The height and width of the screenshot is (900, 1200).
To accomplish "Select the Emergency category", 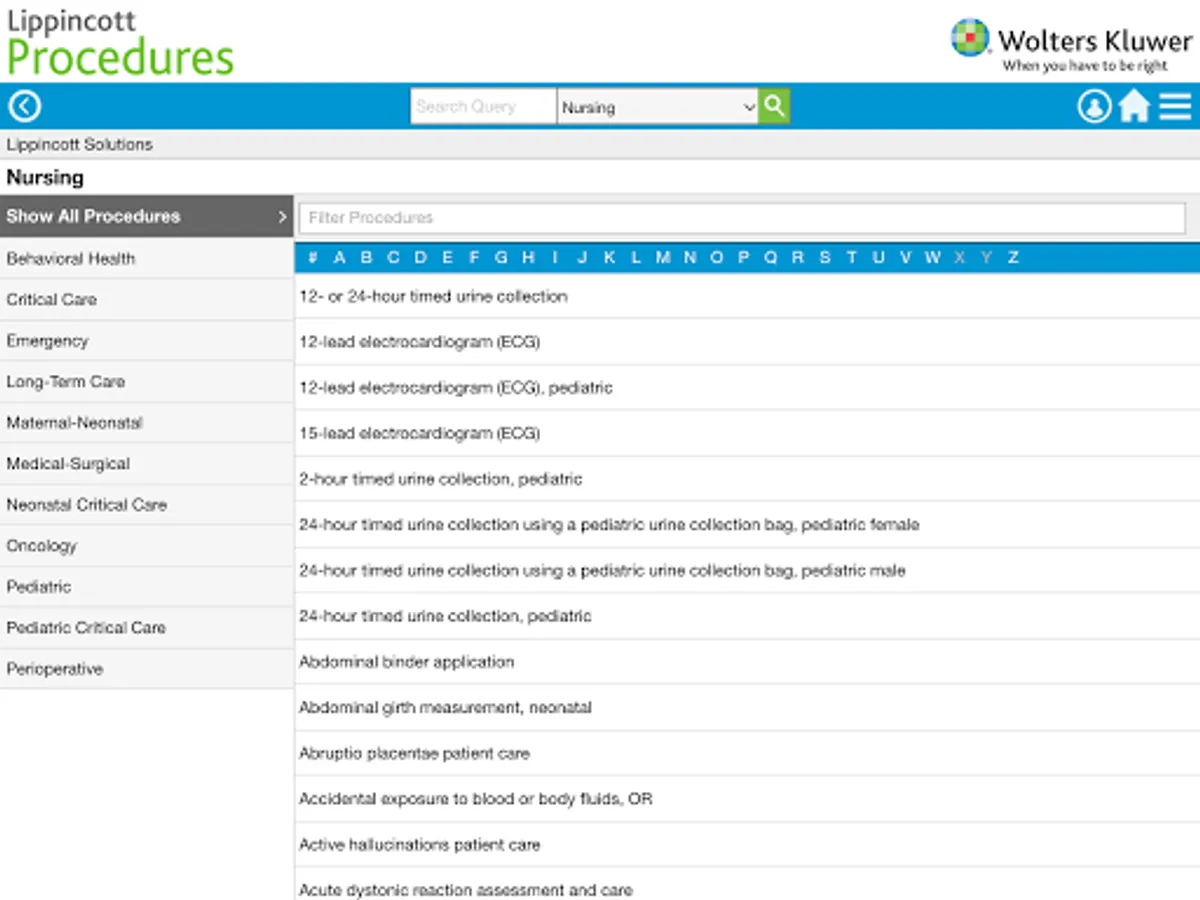I will pyautogui.click(x=147, y=340).
